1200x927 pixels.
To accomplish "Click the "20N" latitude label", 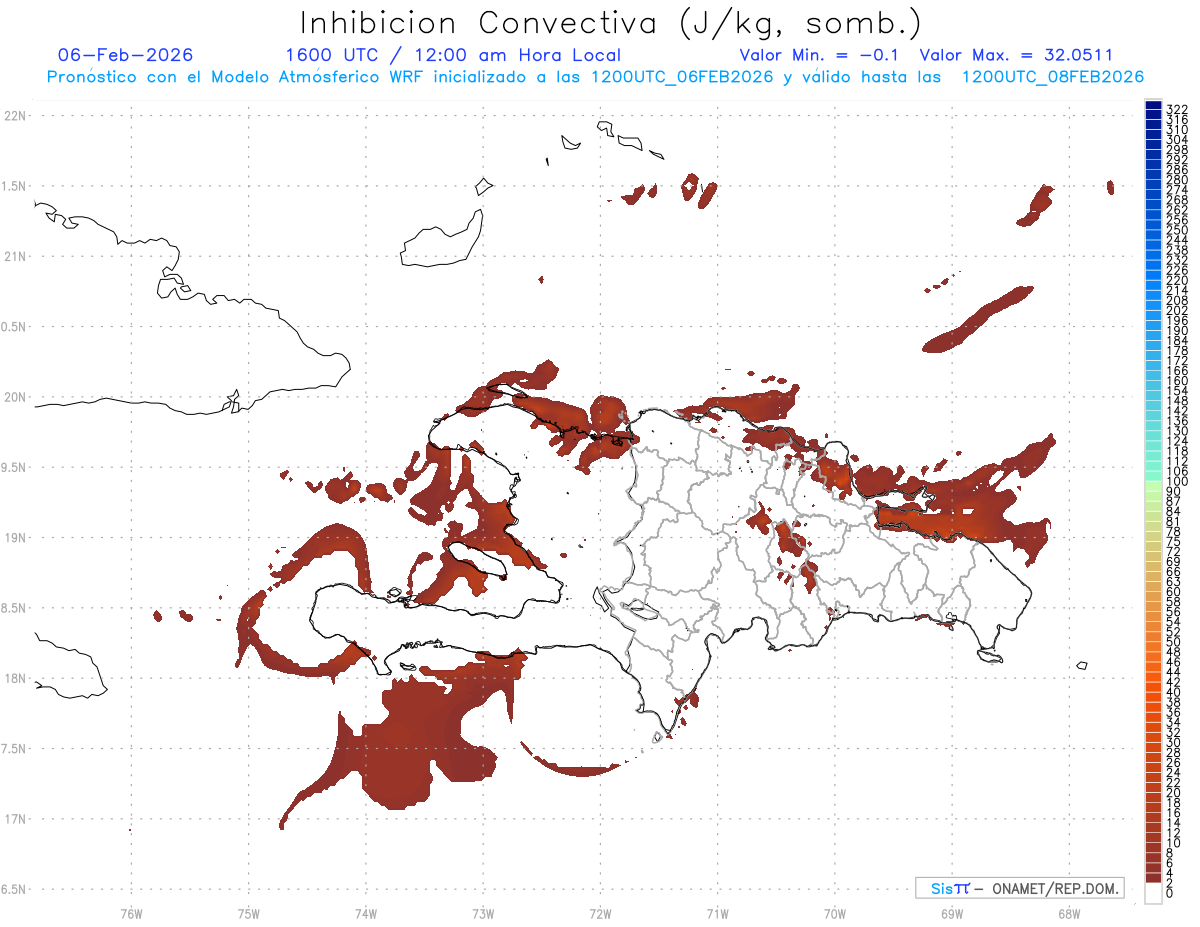I will (16, 397).
